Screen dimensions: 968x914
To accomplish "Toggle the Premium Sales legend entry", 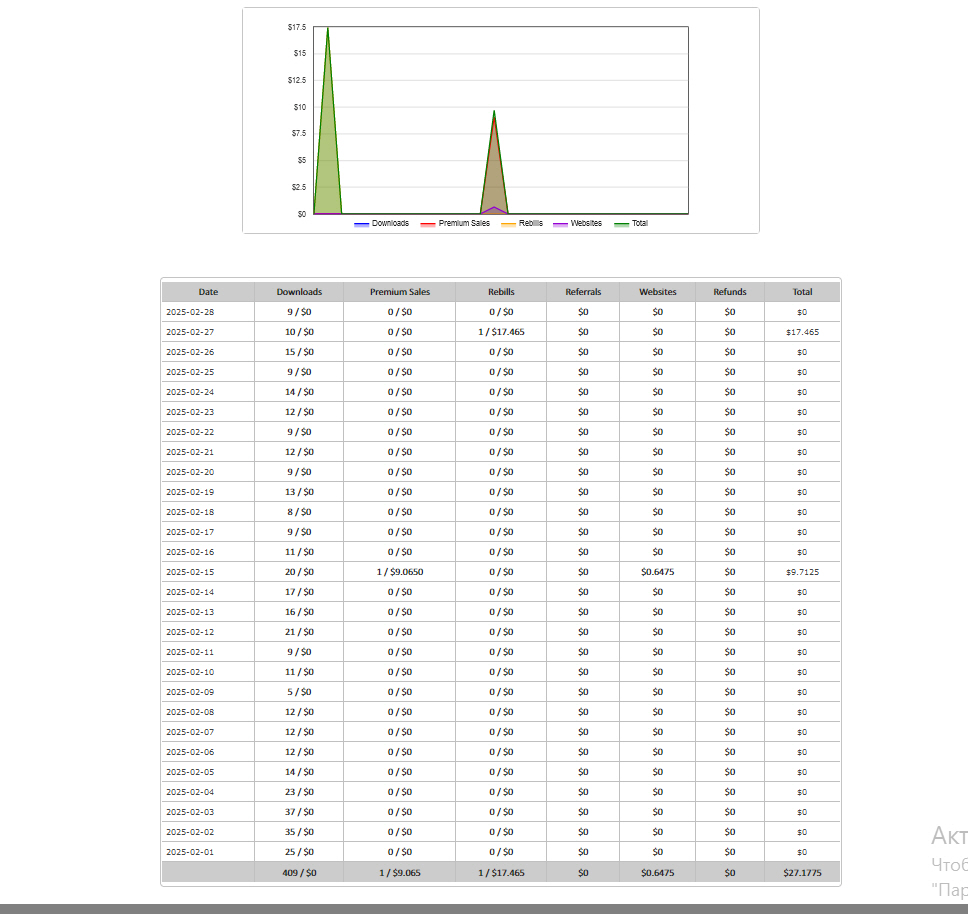I will coord(455,223).
